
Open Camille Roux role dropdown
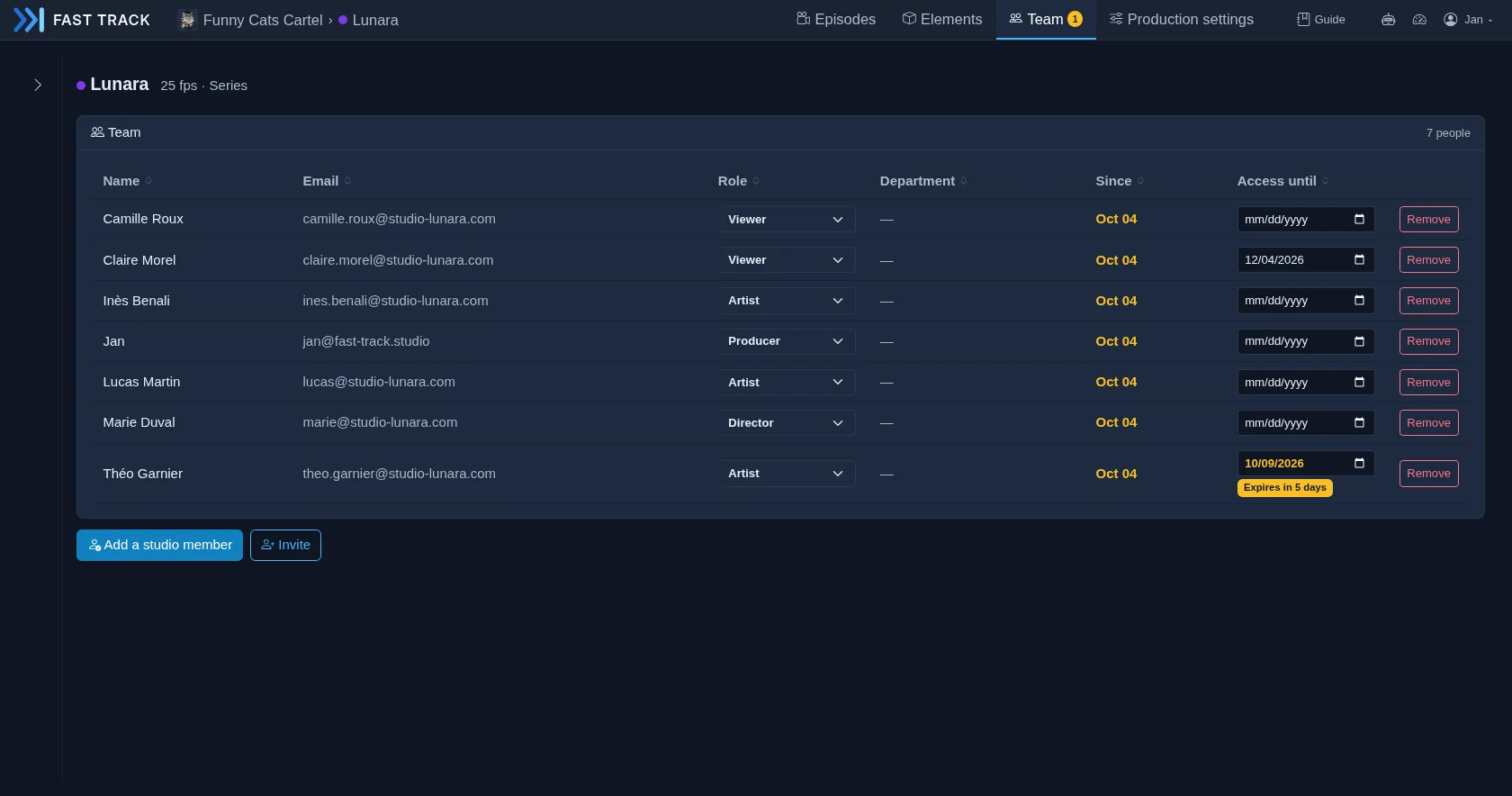(787, 220)
